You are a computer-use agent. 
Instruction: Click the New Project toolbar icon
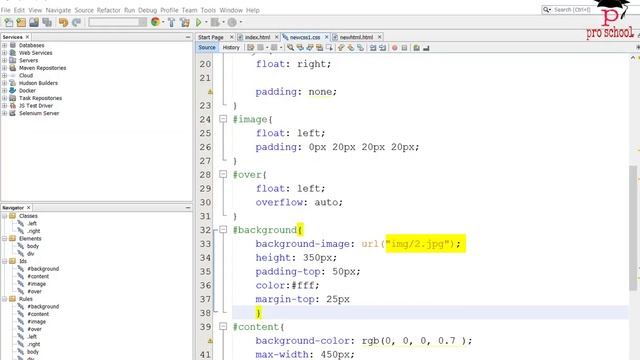click(x=21, y=22)
